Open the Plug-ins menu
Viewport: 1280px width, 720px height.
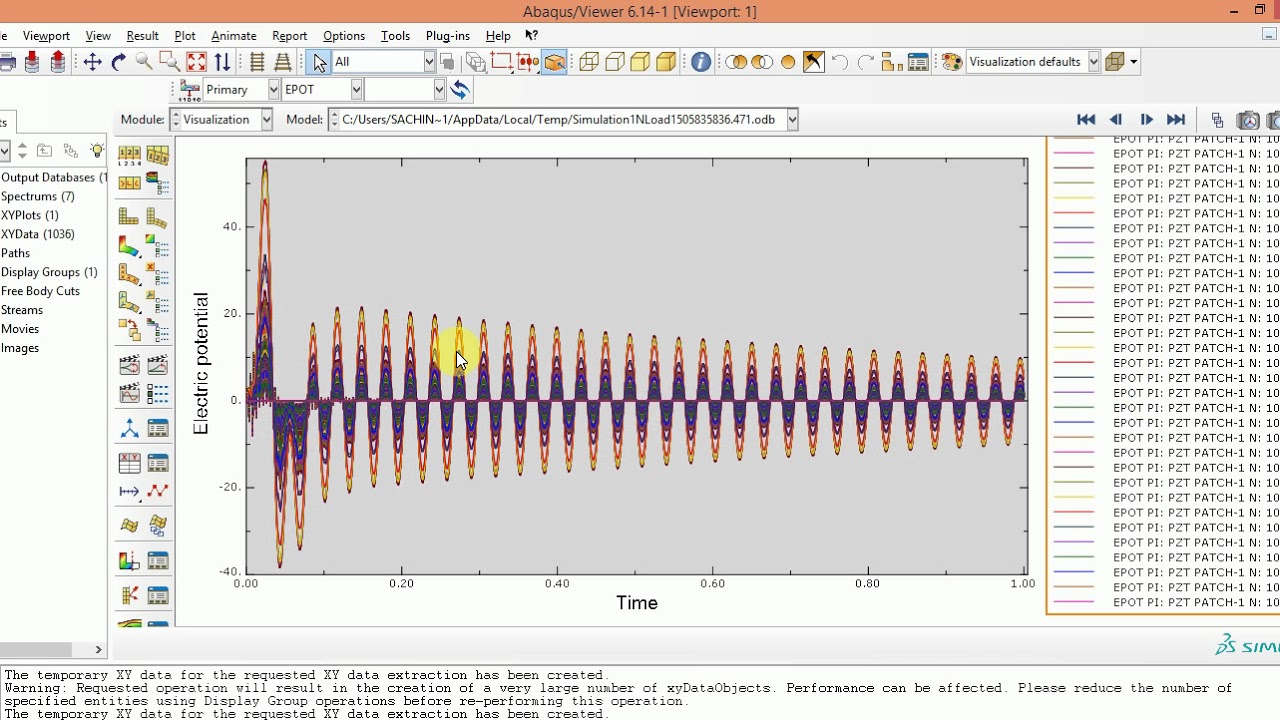click(x=447, y=36)
